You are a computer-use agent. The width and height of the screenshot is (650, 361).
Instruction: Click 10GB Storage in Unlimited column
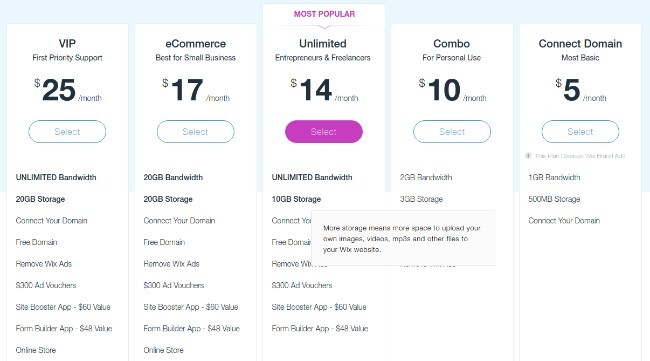(x=296, y=199)
